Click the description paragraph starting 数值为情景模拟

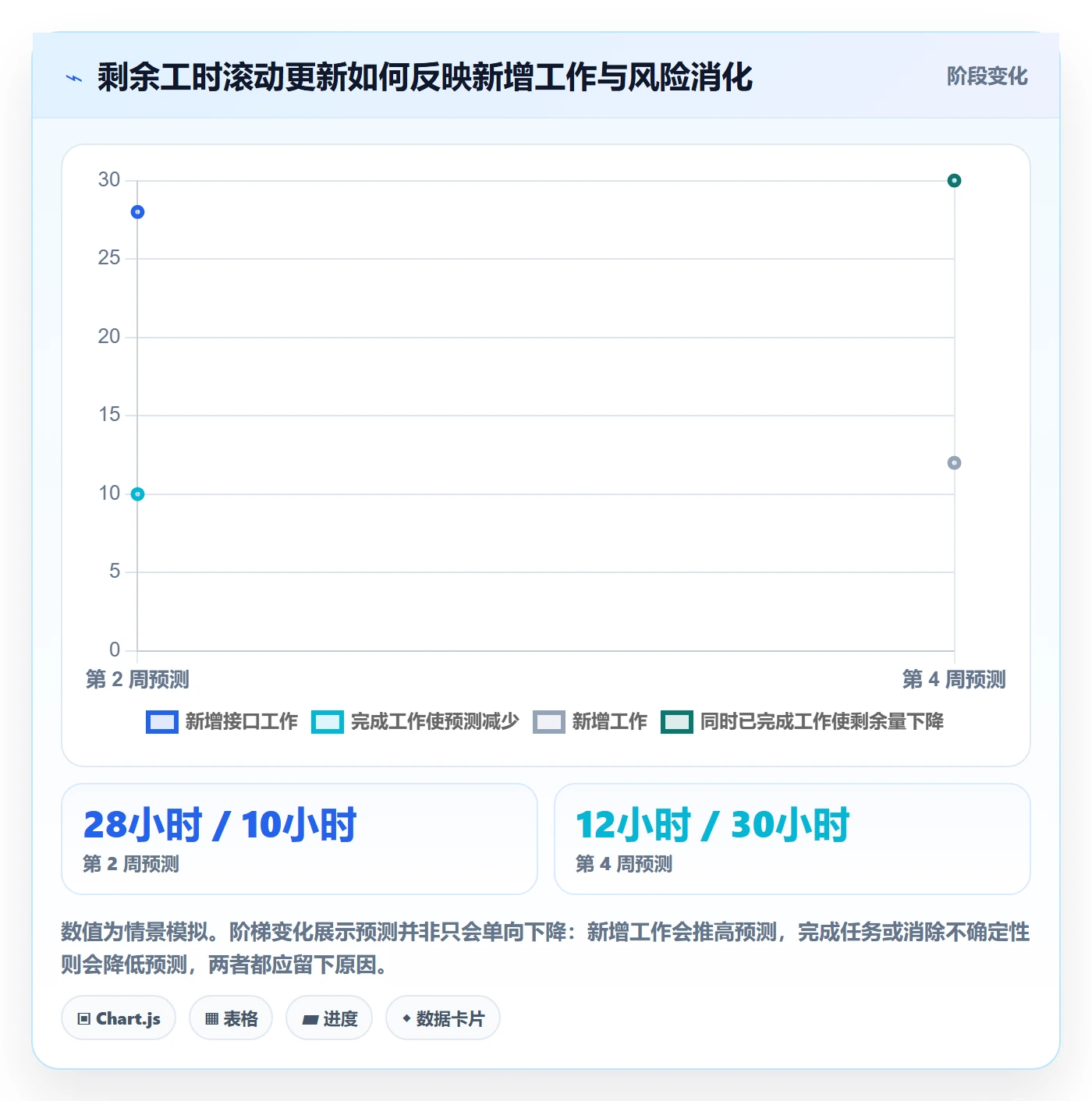pos(545,948)
